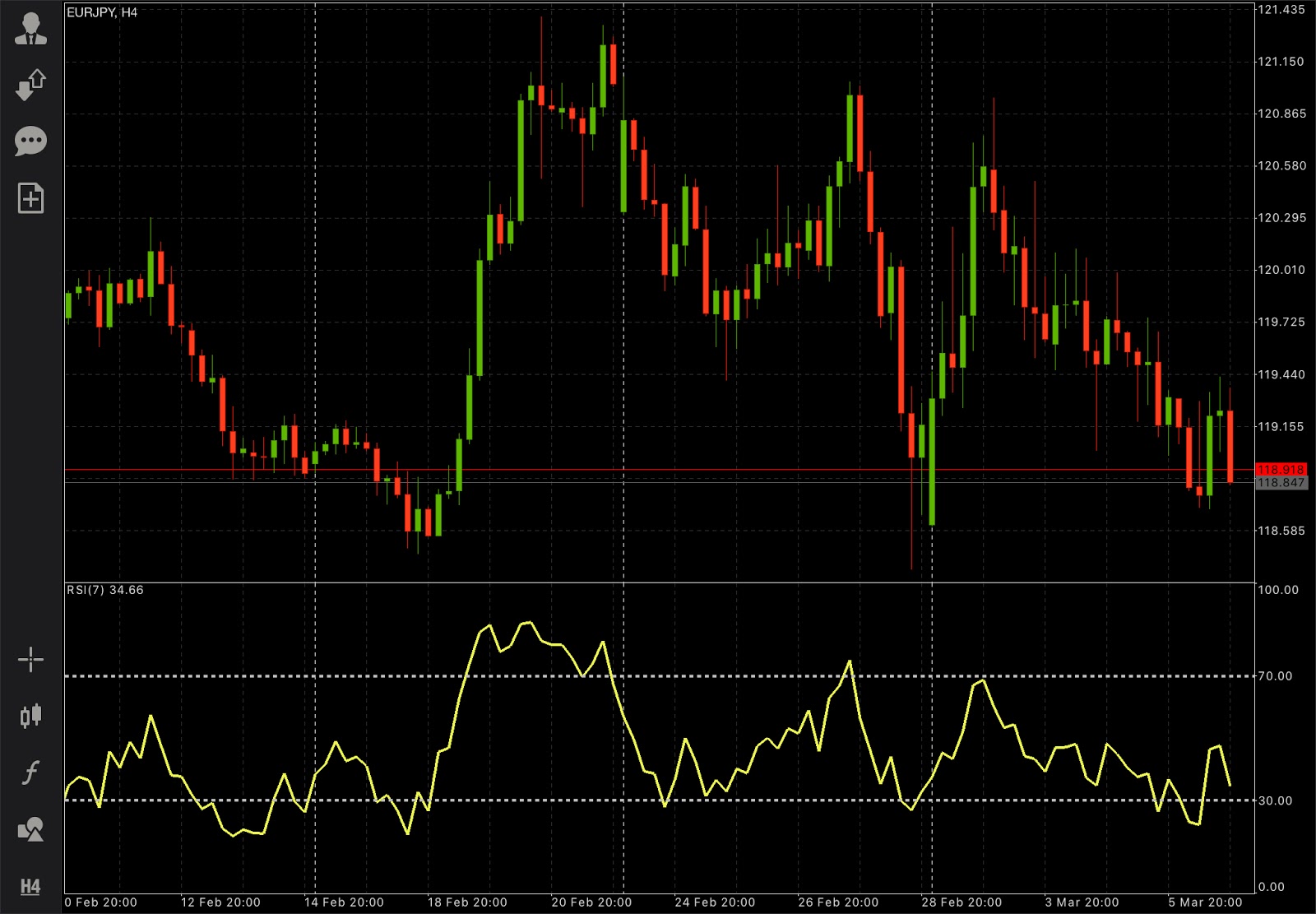Screen dimensions: 1316x914
Task: Open the candlestick chart settings icon
Action: tap(31, 716)
